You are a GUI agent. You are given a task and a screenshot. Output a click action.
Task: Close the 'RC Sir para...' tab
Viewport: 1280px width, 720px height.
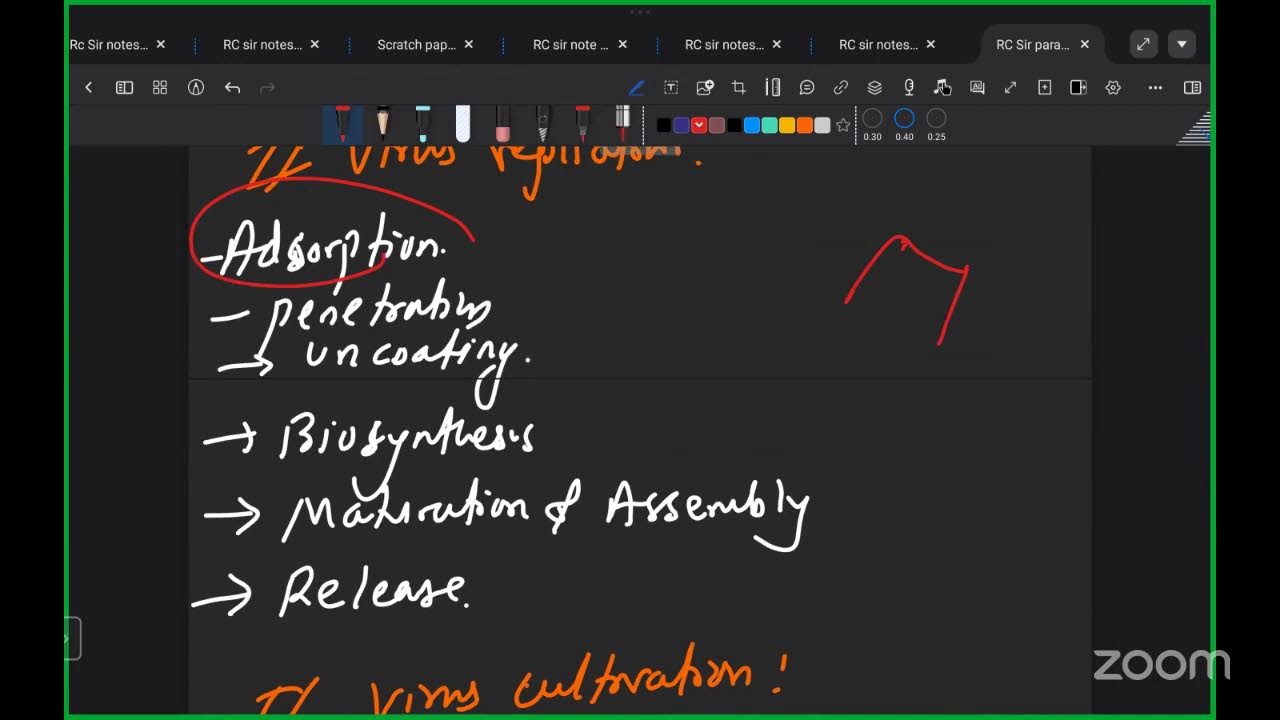coord(1085,45)
